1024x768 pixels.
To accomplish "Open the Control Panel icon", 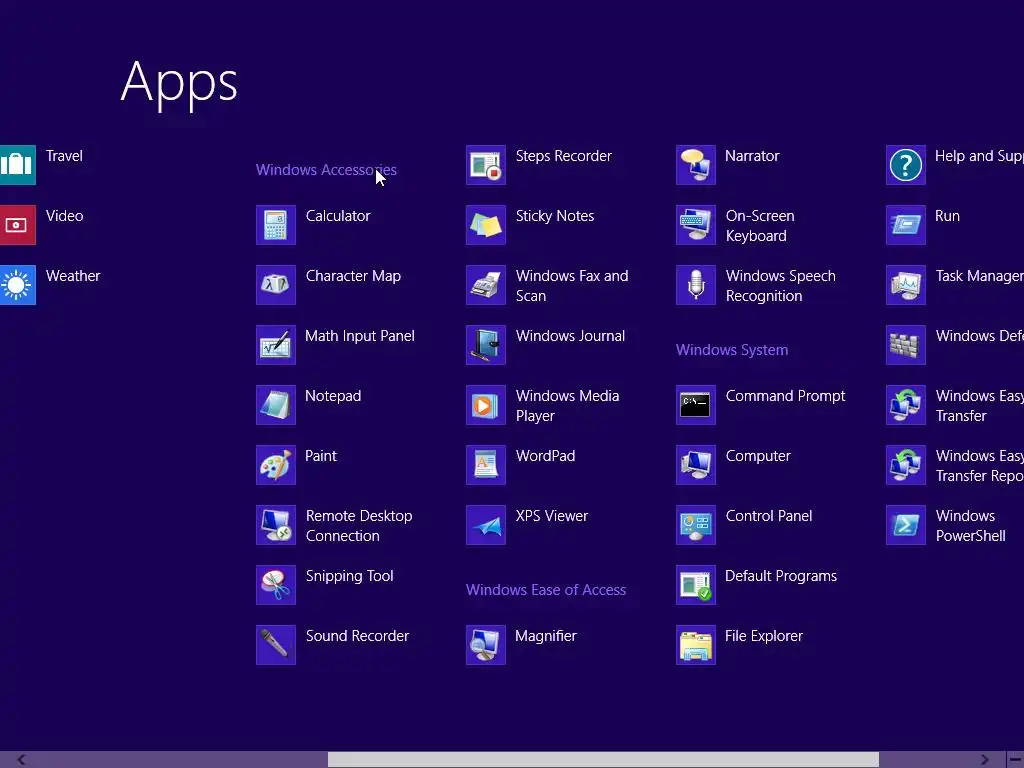I will (x=696, y=525).
